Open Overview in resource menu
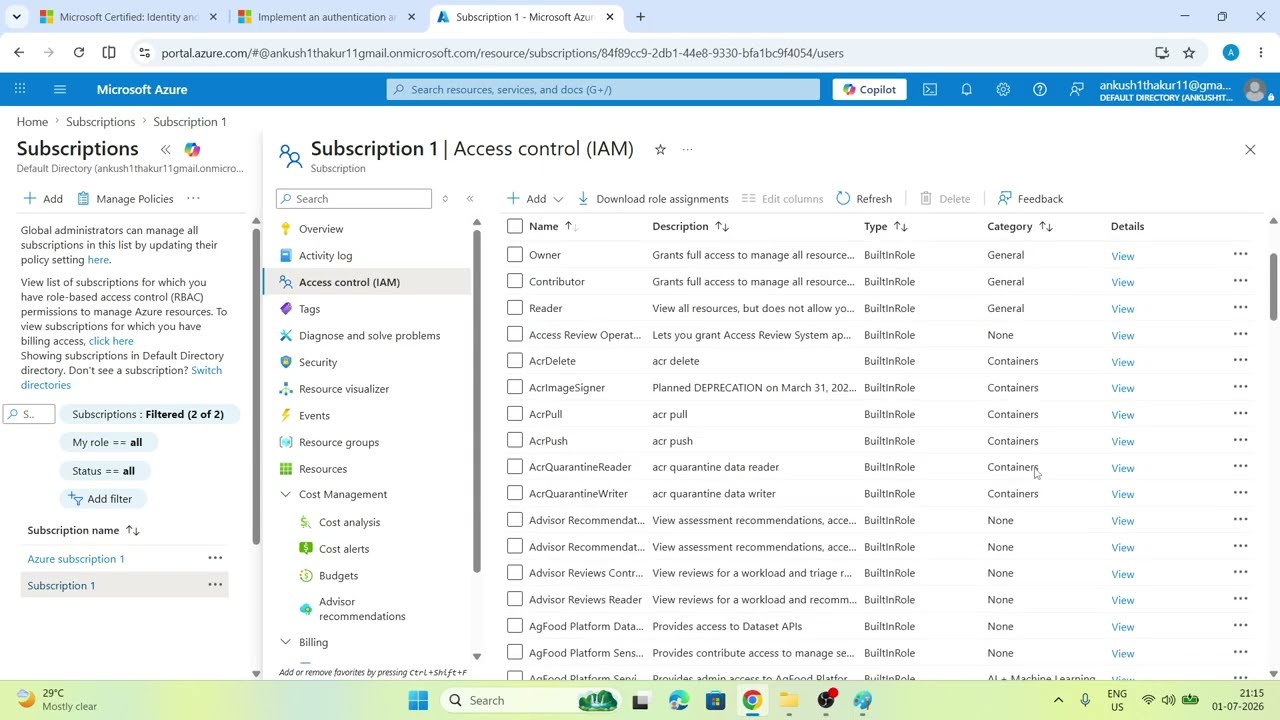This screenshot has width=1280, height=720. (320, 228)
